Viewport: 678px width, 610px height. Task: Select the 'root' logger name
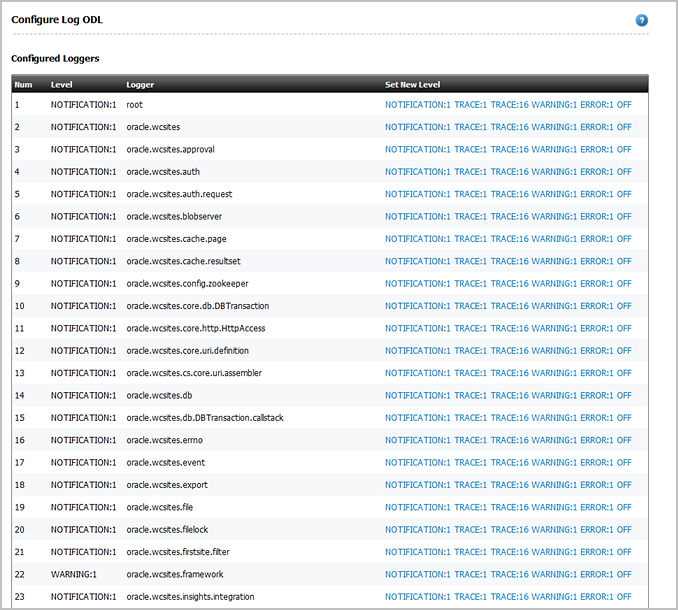(x=134, y=105)
